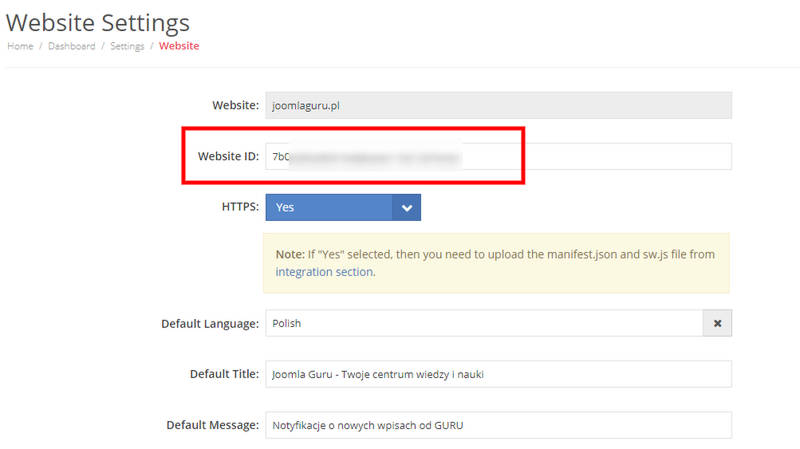Click the "Default Title:" label
Image resolution: width=800 pixels, height=449 pixels.
coord(224,374)
